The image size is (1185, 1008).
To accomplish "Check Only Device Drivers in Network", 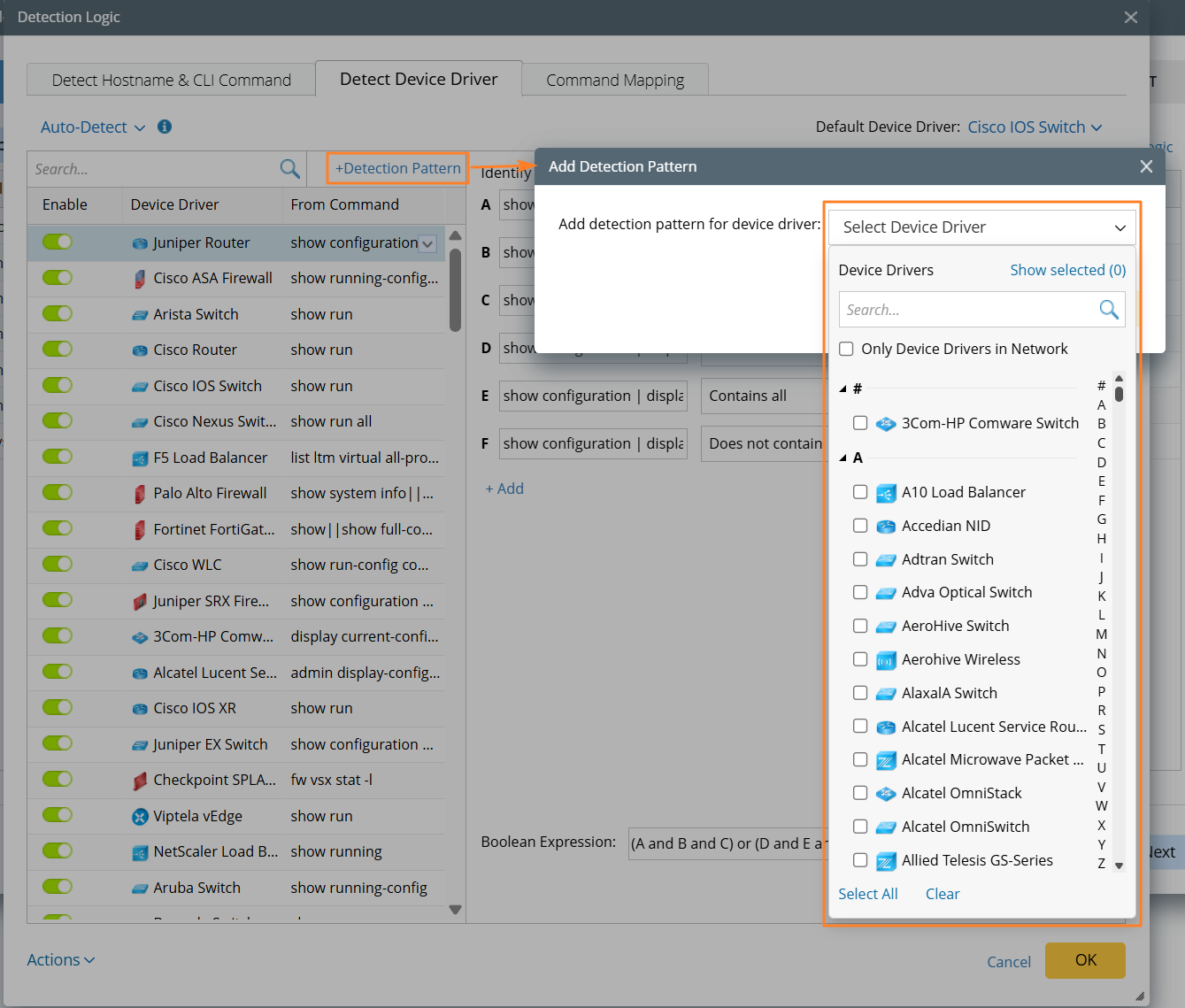I will (846, 349).
